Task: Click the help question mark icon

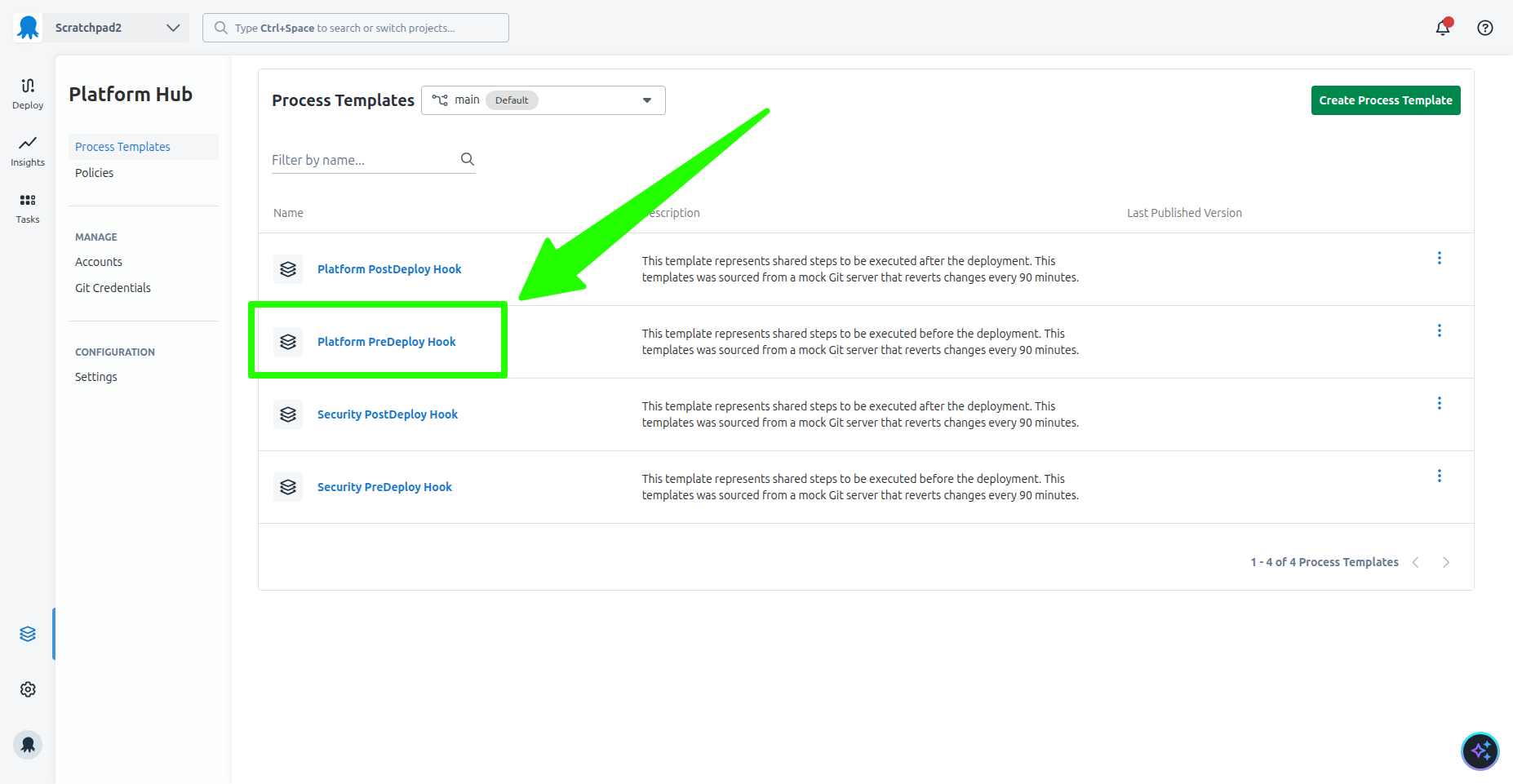Action: coord(1484,27)
